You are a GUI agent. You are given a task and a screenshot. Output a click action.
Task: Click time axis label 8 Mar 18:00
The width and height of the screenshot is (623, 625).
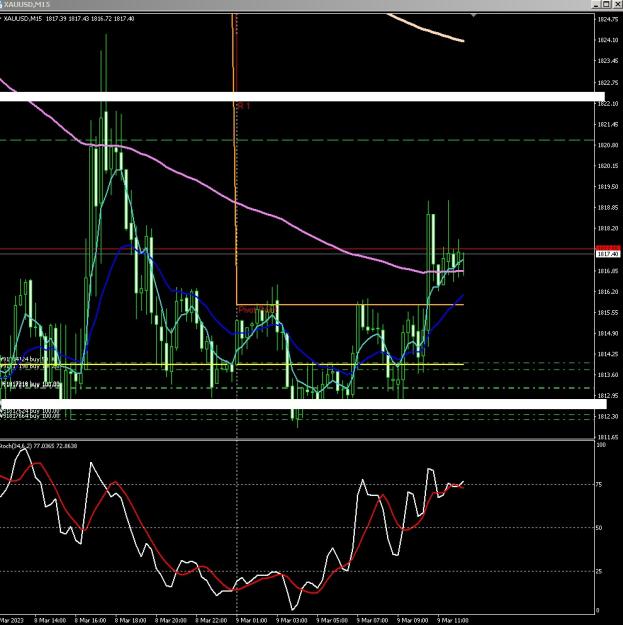point(130,621)
